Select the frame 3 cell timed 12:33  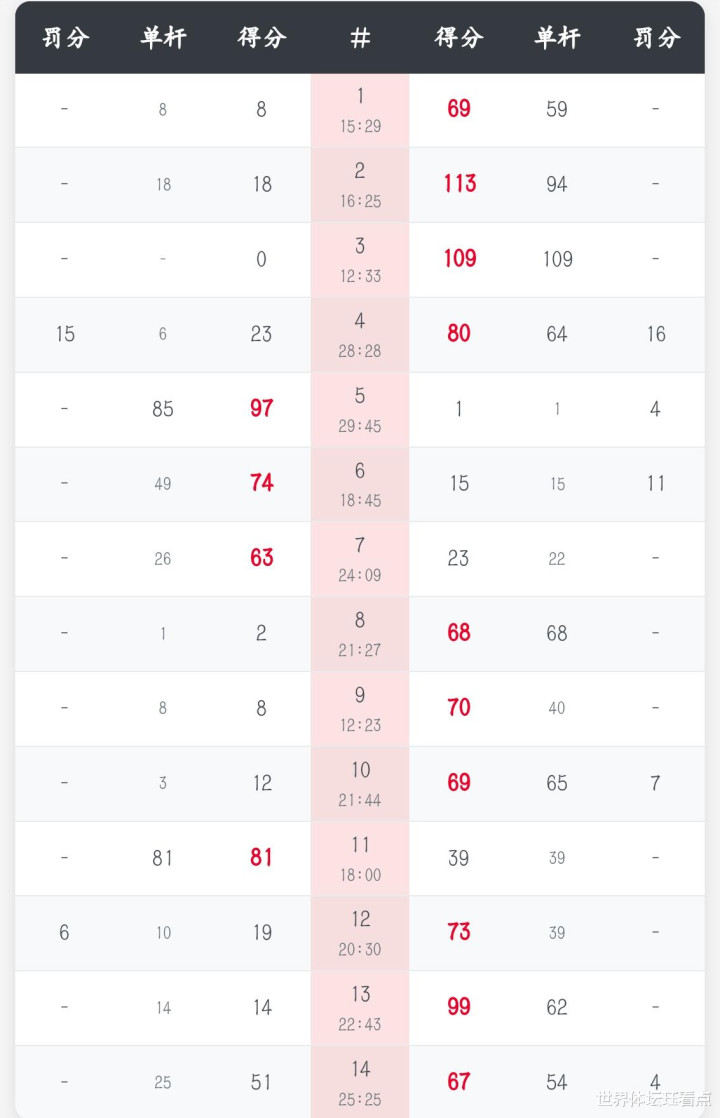click(x=360, y=260)
